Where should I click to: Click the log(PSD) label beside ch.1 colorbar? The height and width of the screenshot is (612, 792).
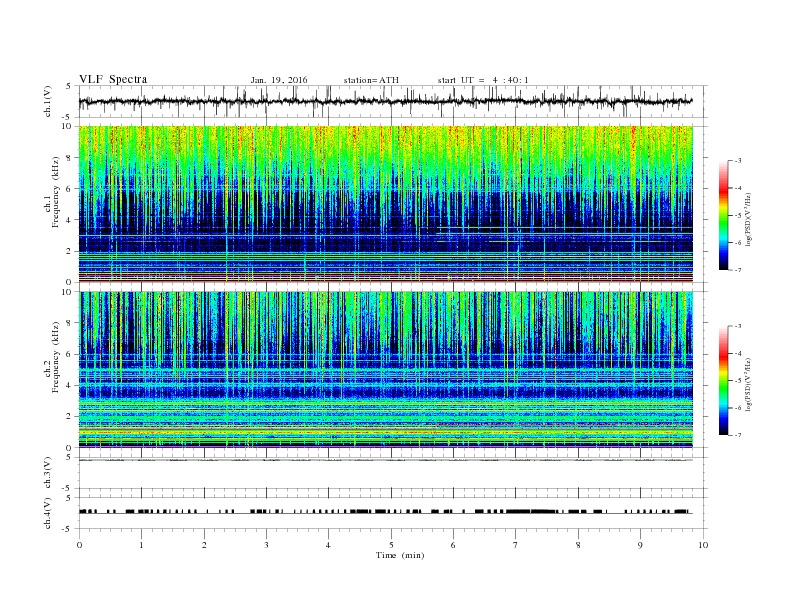click(748, 218)
